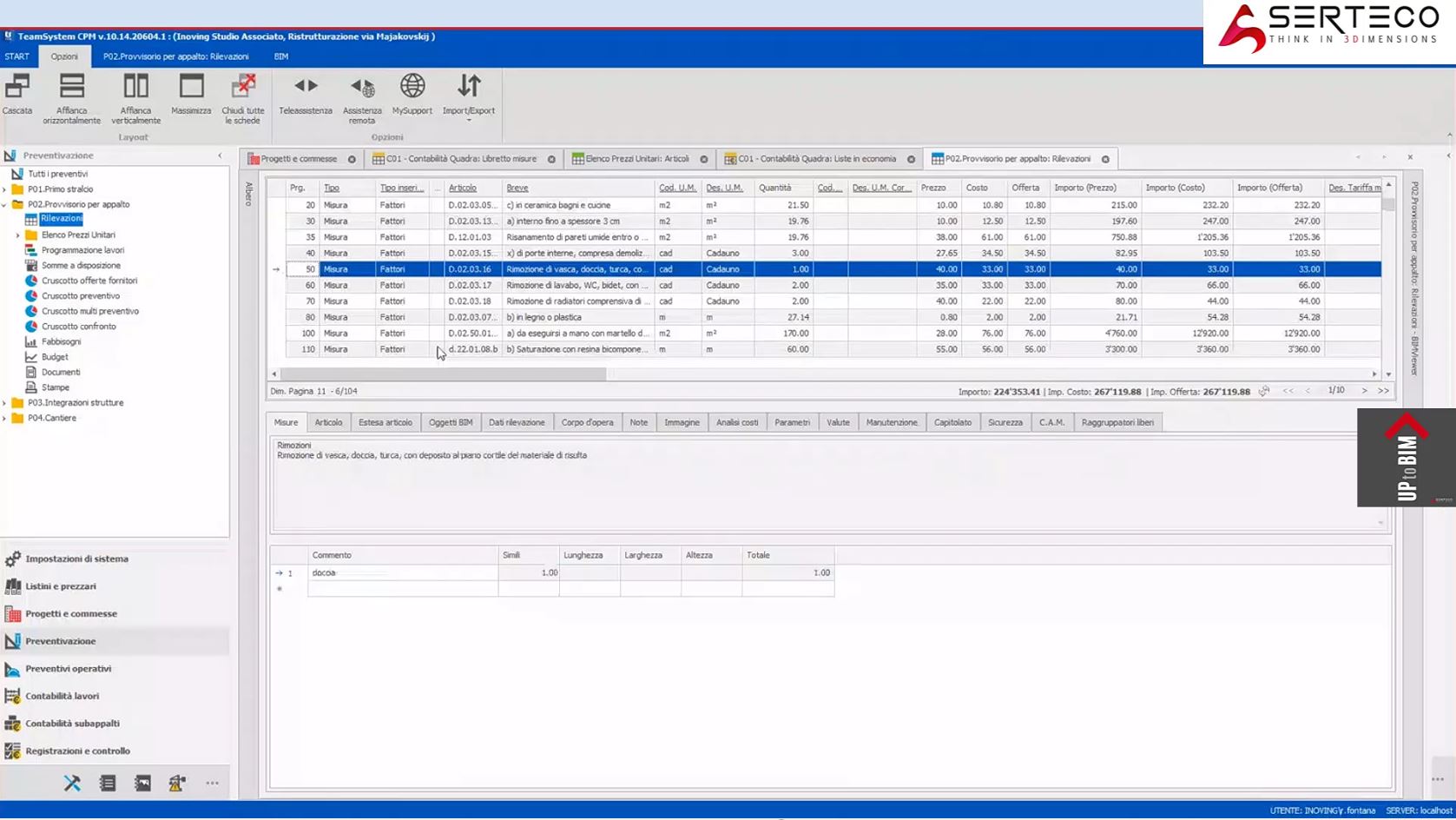This screenshot has height=820, width=1456.
Task: Click Chiudi tutte le schede icon
Action: click(243, 98)
